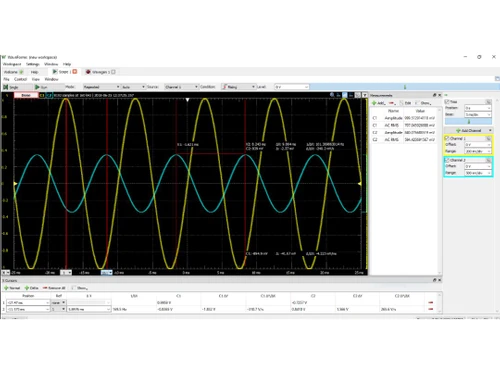Open cursor 1 Position dropdown
This screenshot has height=375, width=500.
point(28,303)
